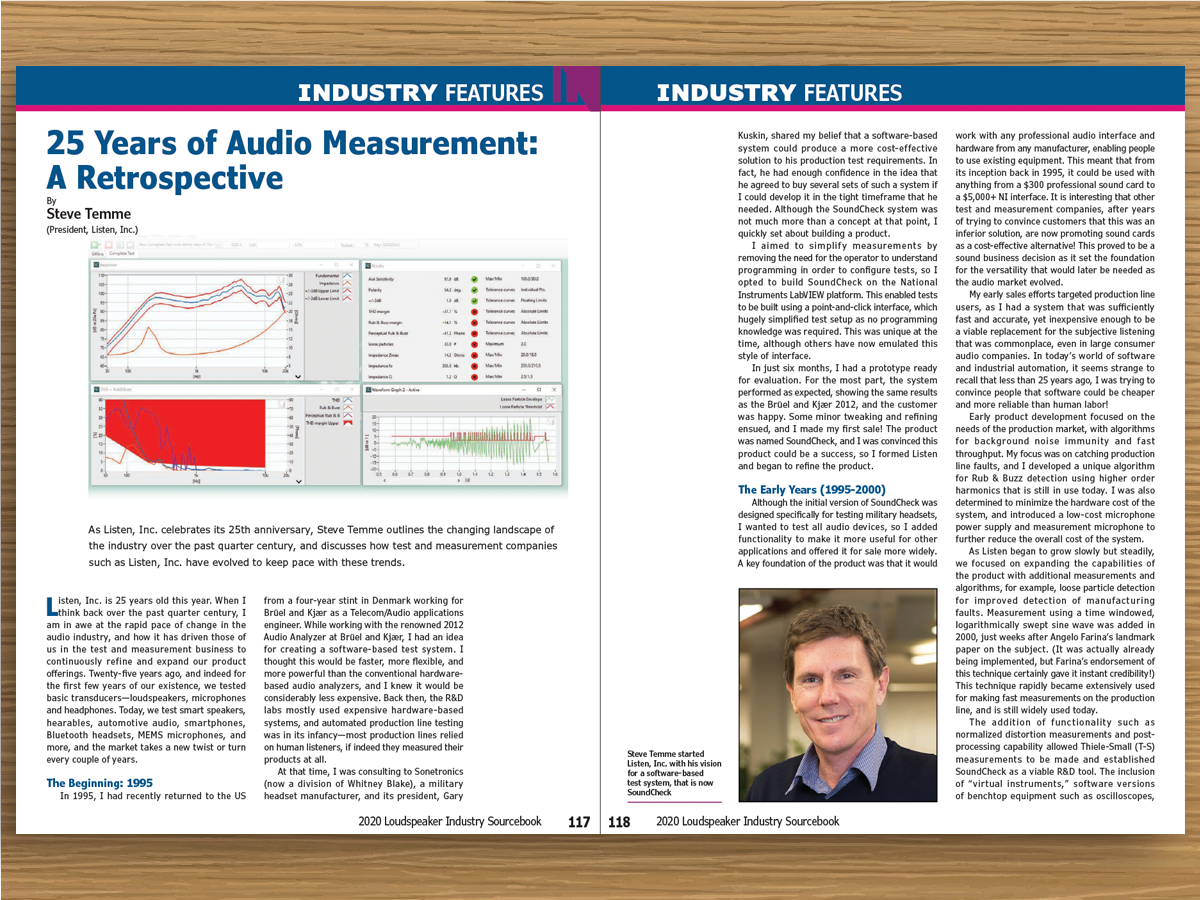Screen dimensions: 1200x900
Task: Click the THD margin Upper red legend swatch
Action: (x=347, y=423)
